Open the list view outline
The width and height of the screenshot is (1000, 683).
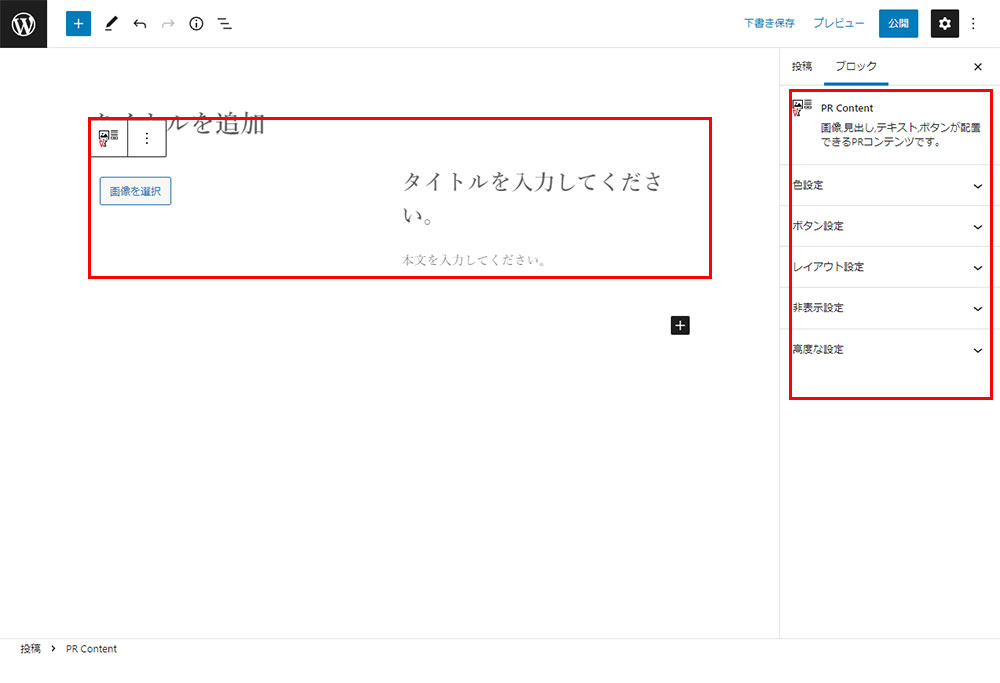[x=225, y=24]
